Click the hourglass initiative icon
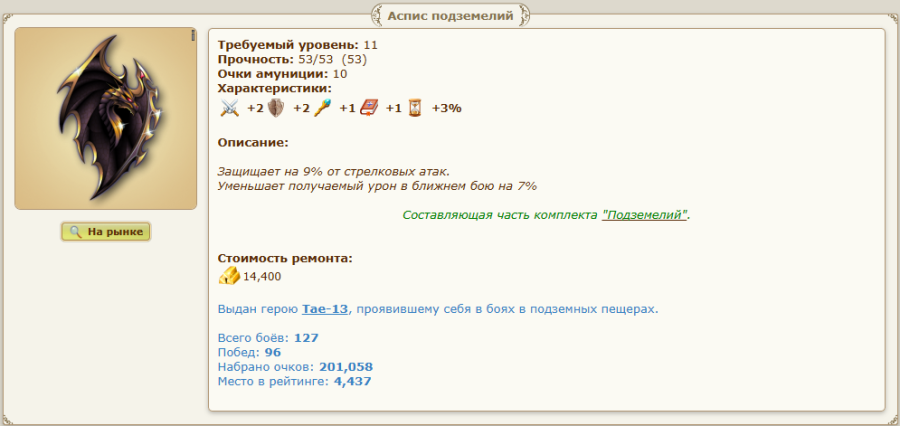This screenshot has height=426, width=900. click(x=415, y=108)
